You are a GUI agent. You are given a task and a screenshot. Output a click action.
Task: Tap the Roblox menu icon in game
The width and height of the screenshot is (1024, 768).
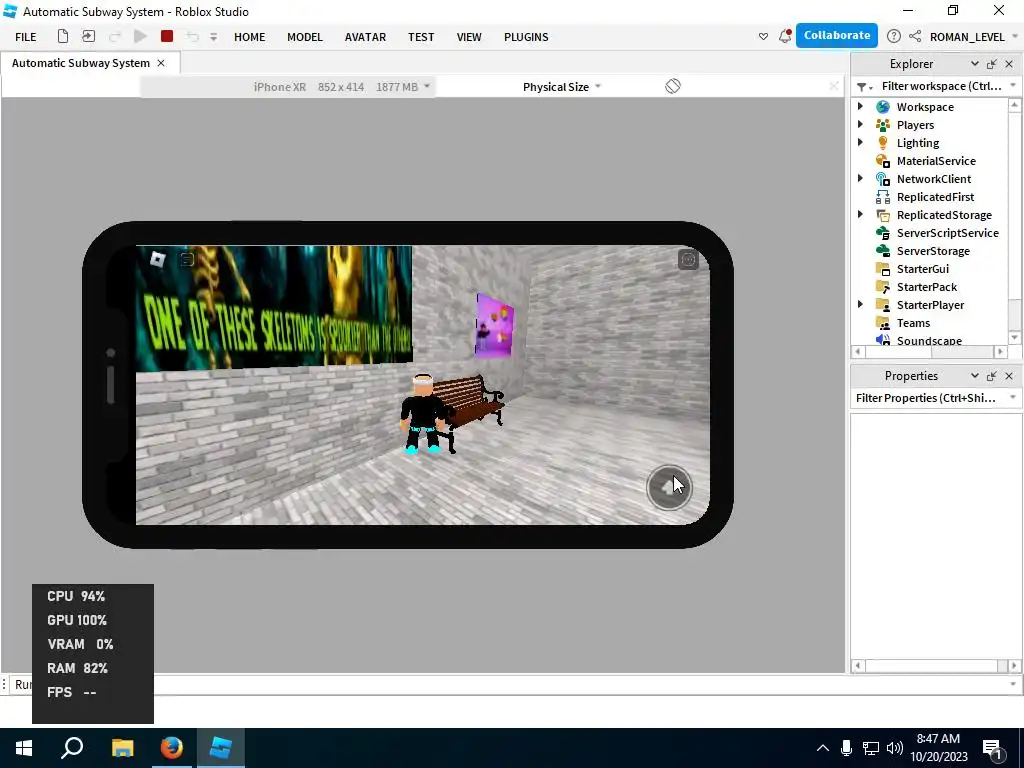157,259
